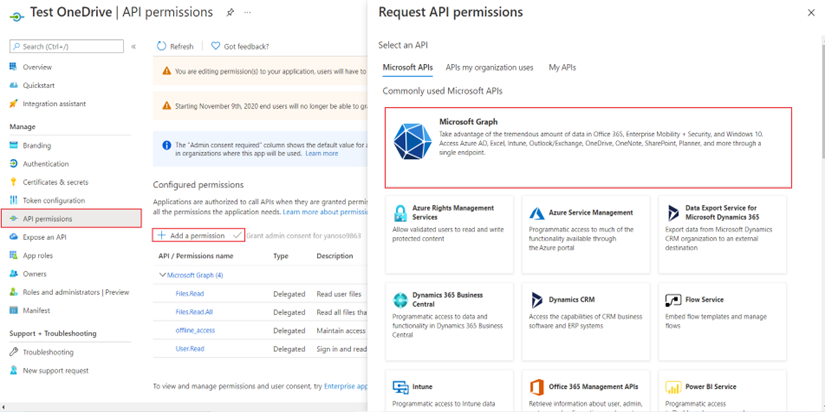Click in the sidebar search box
The height and width of the screenshot is (412, 825).
click(x=67, y=47)
